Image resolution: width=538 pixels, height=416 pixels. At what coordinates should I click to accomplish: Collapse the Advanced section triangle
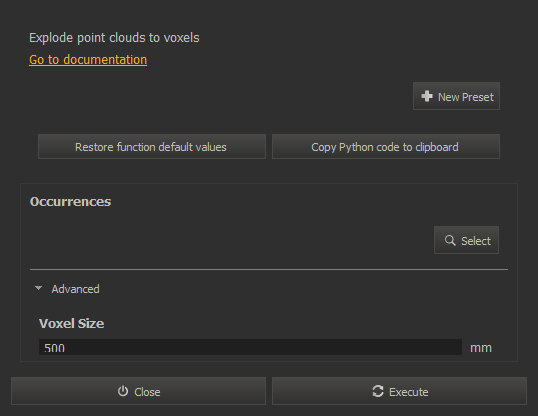[x=38, y=288]
